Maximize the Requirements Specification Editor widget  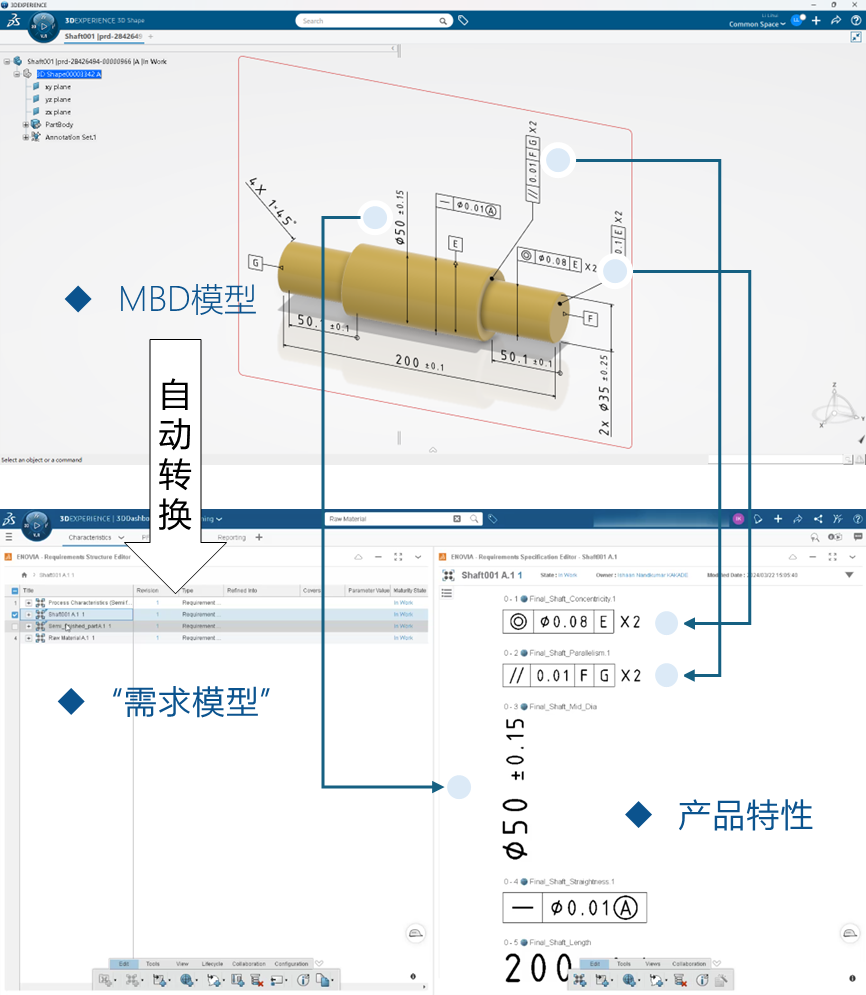(x=832, y=557)
